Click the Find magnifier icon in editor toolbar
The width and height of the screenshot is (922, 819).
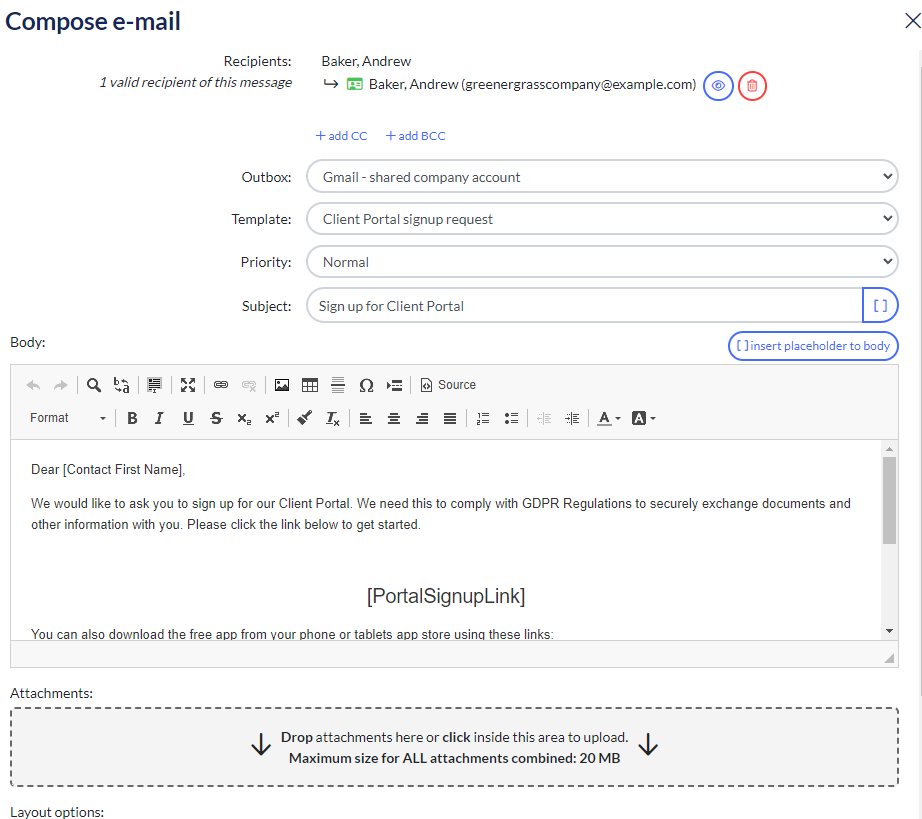tap(93, 385)
